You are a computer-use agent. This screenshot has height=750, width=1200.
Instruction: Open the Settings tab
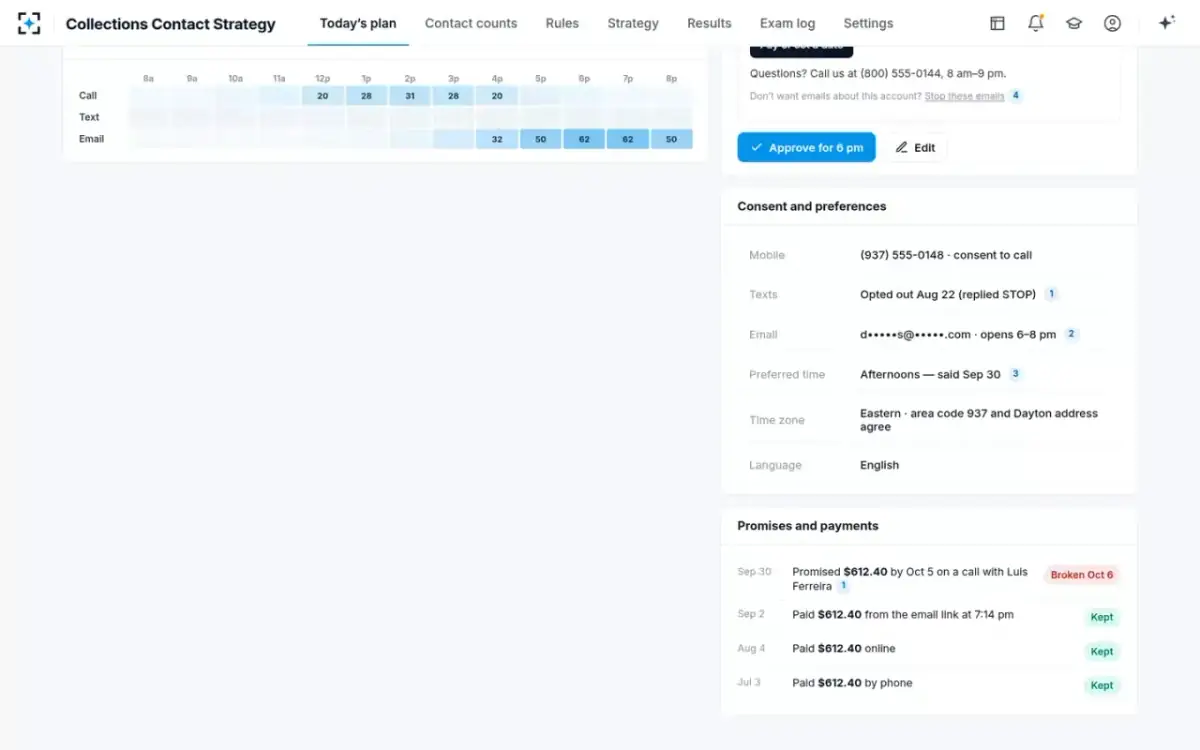click(868, 23)
